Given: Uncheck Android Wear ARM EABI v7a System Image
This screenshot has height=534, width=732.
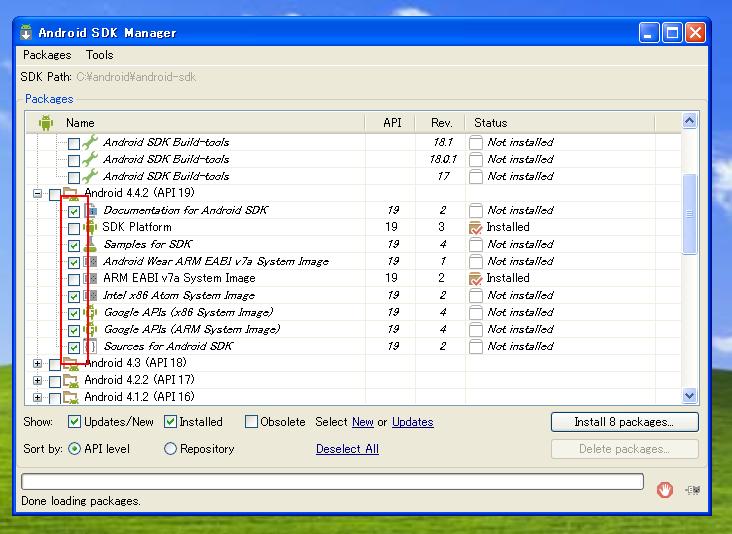Looking at the screenshot, I should [74, 263].
